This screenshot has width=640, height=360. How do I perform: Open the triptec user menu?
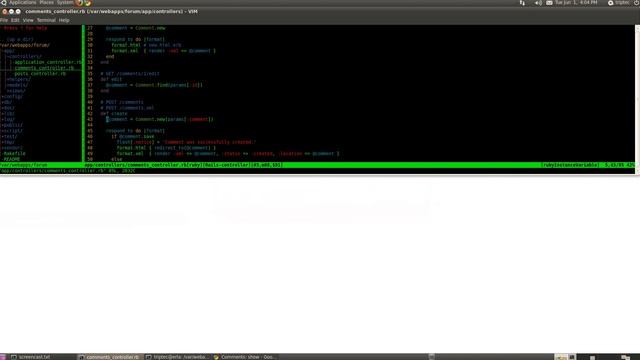click(619, 2)
